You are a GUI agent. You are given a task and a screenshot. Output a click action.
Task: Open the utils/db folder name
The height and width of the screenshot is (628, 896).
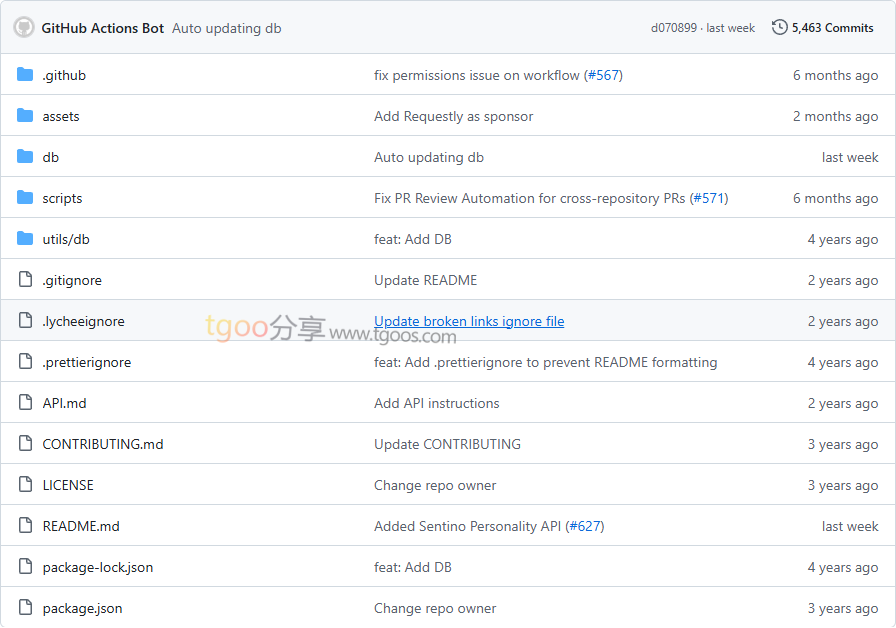click(66, 239)
